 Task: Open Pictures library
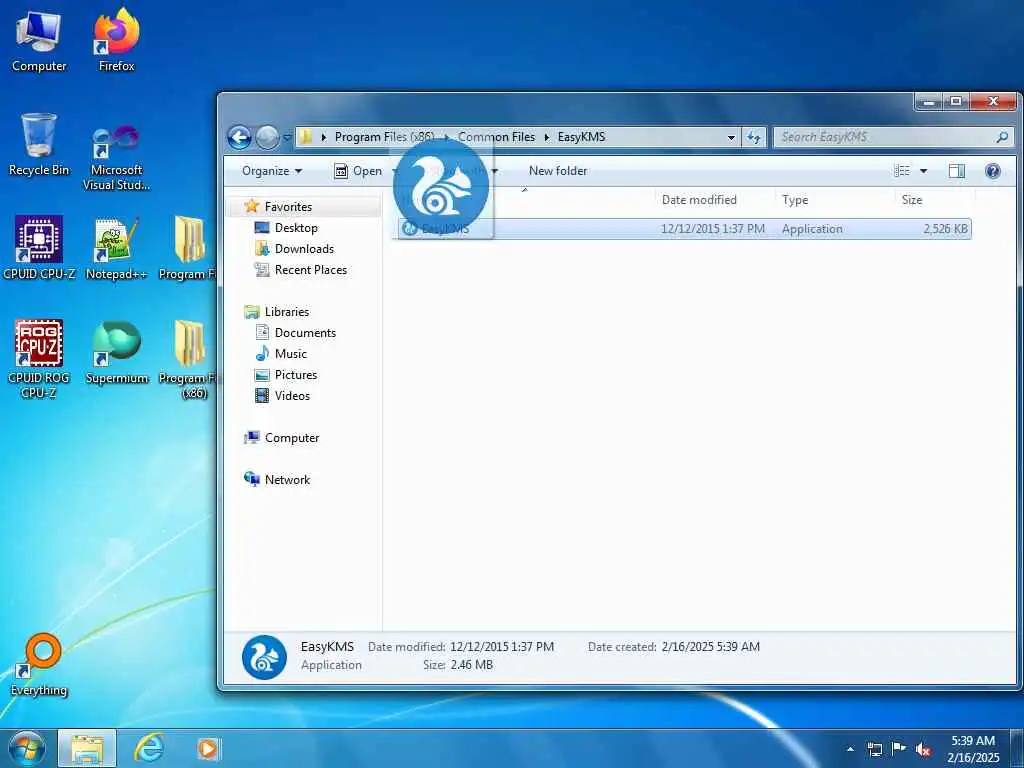pyautogui.click(x=295, y=375)
